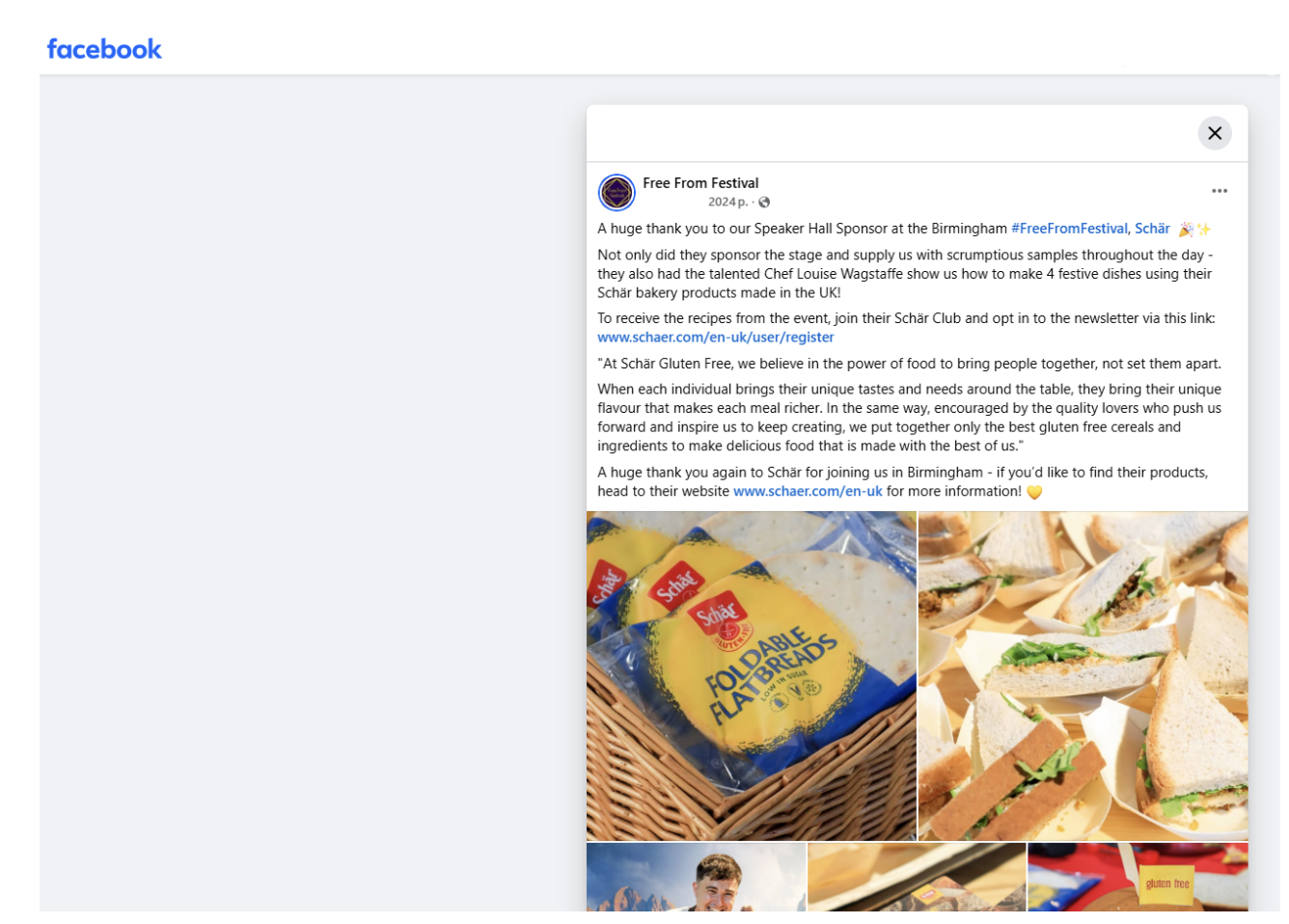Image resolution: width=1289 pixels, height=924 pixels.
Task: Click the 2024 post date timestamp
Action: click(x=727, y=203)
